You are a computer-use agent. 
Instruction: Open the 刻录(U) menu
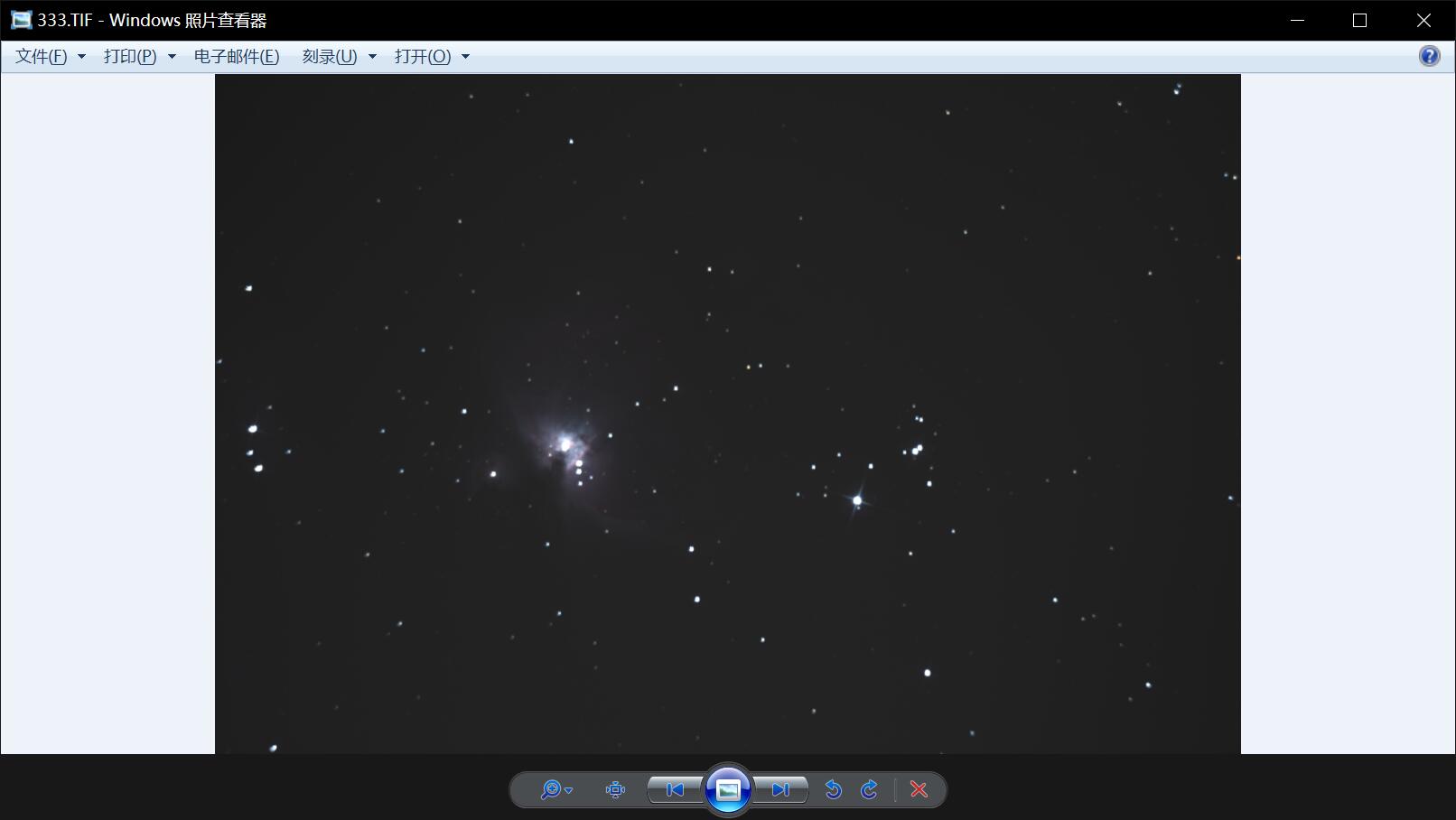tap(330, 56)
